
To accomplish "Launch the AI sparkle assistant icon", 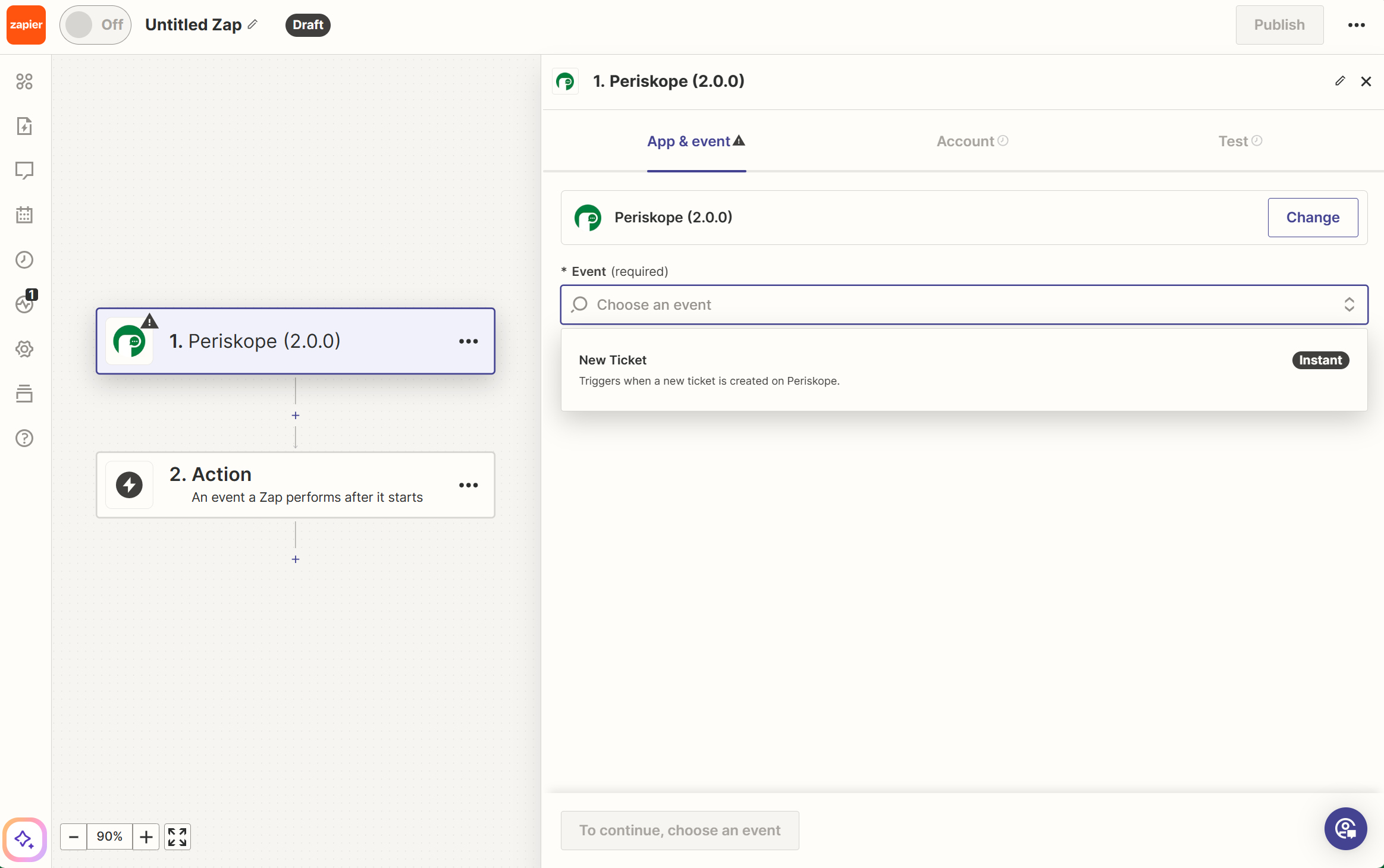I will tap(24, 839).
